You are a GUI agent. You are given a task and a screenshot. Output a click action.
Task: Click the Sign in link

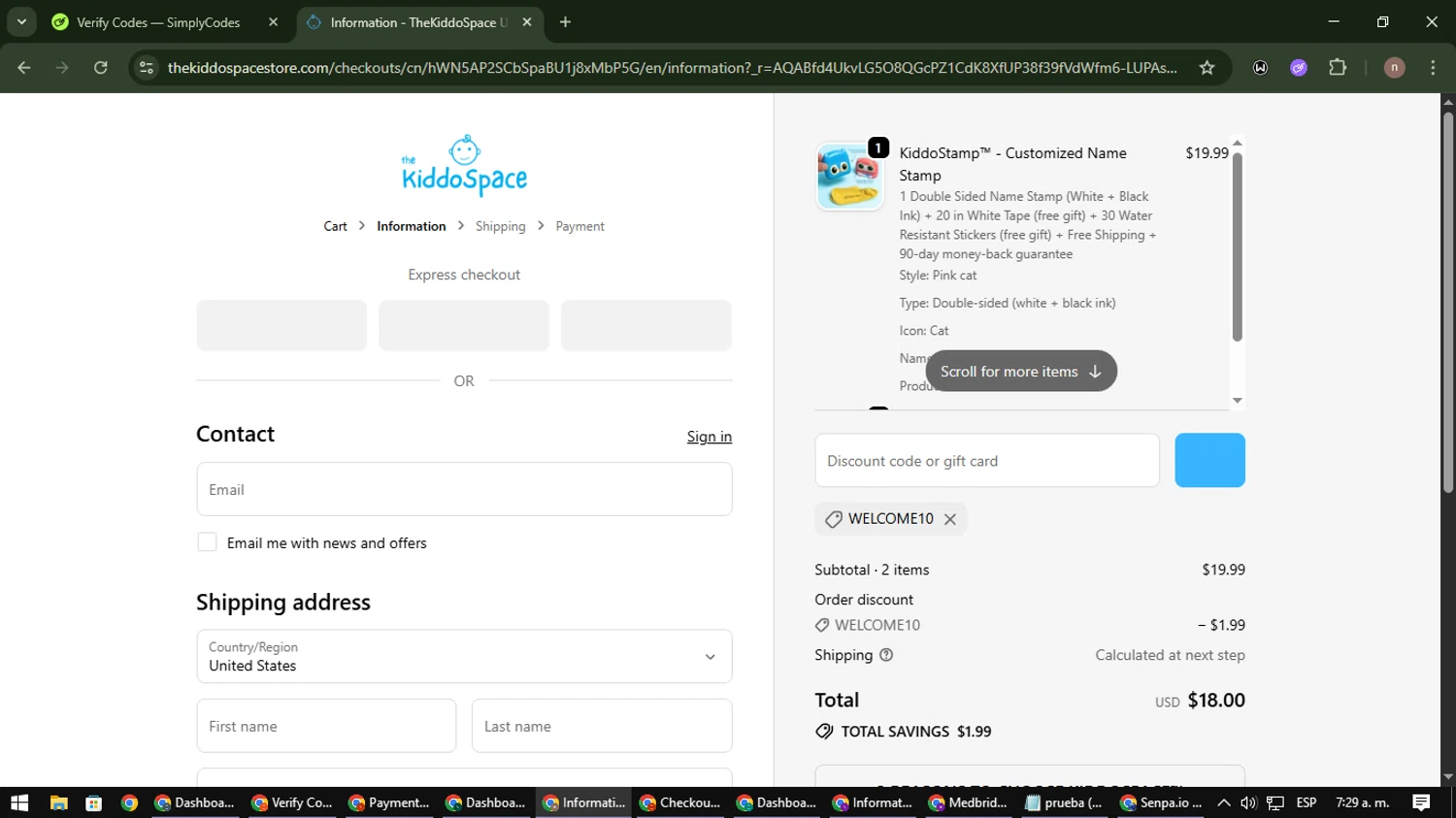[x=710, y=437]
